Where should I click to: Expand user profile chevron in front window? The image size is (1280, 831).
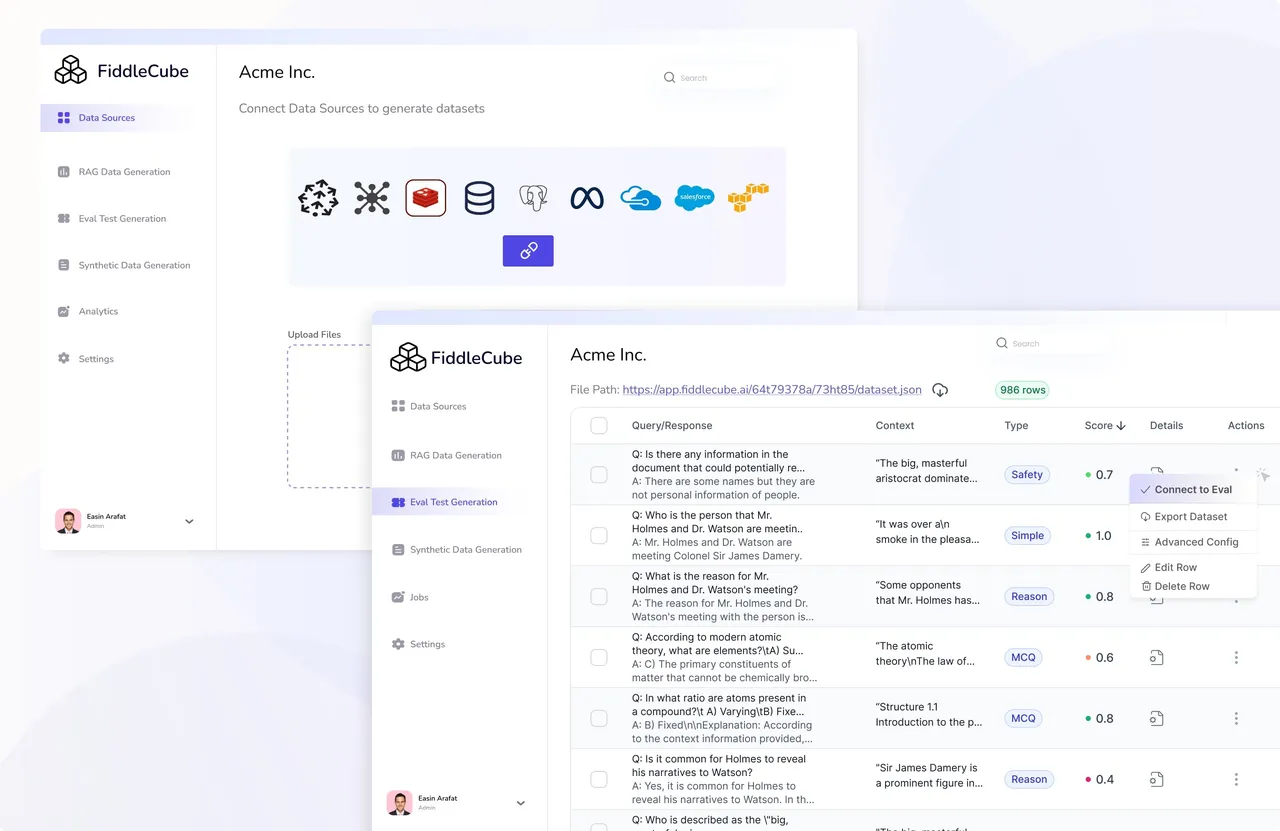click(520, 803)
